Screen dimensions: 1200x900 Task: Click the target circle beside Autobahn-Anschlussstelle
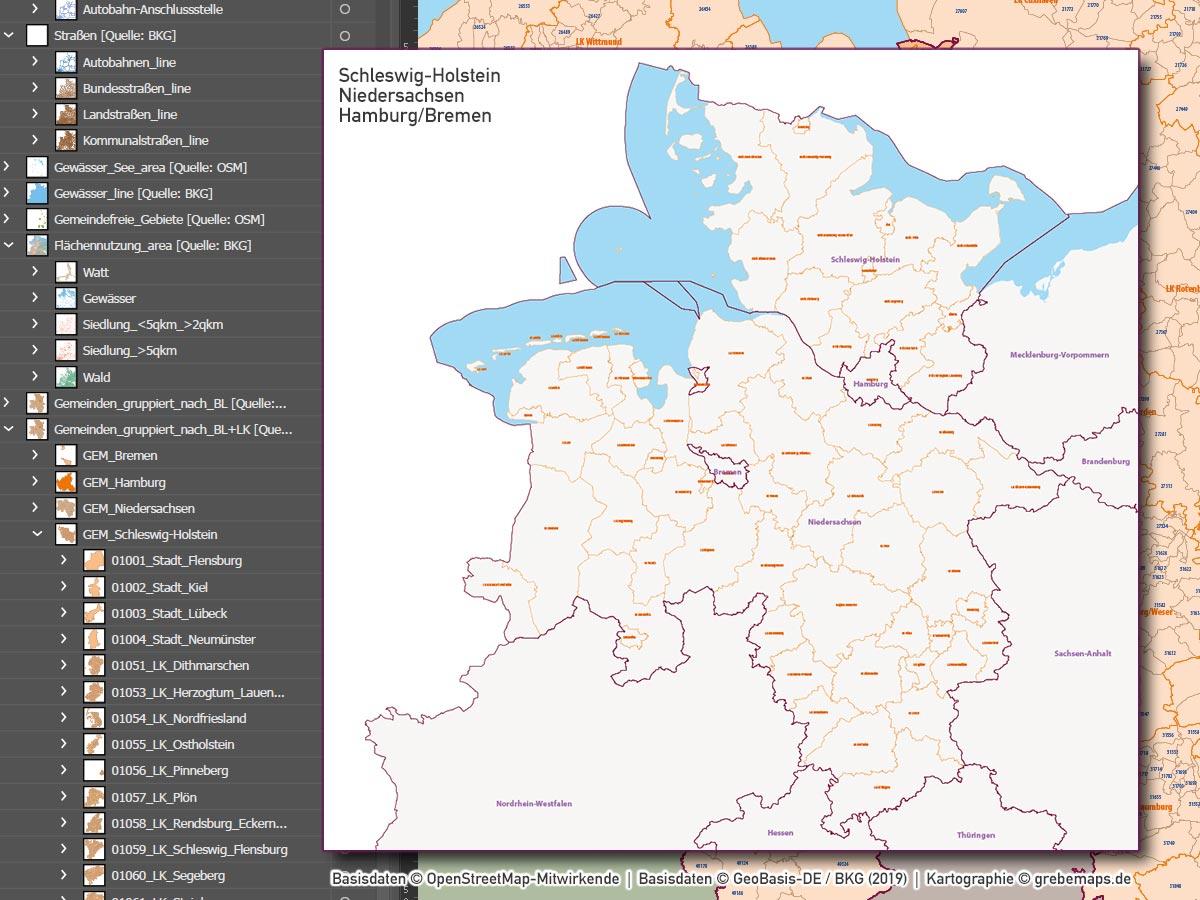point(345,9)
